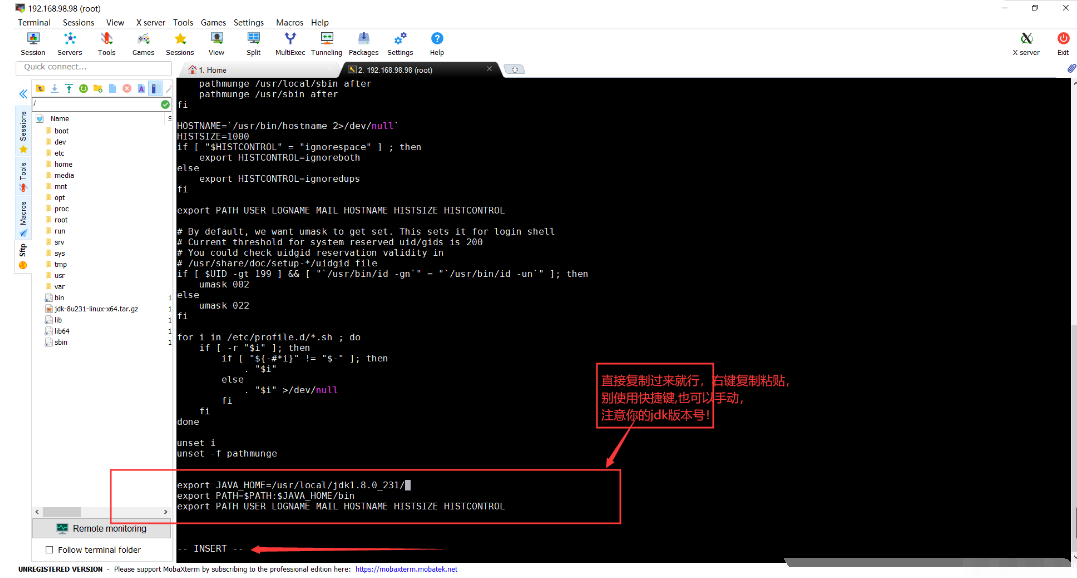Click the X server icon
The height and width of the screenshot is (578, 1077).
click(1027, 43)
